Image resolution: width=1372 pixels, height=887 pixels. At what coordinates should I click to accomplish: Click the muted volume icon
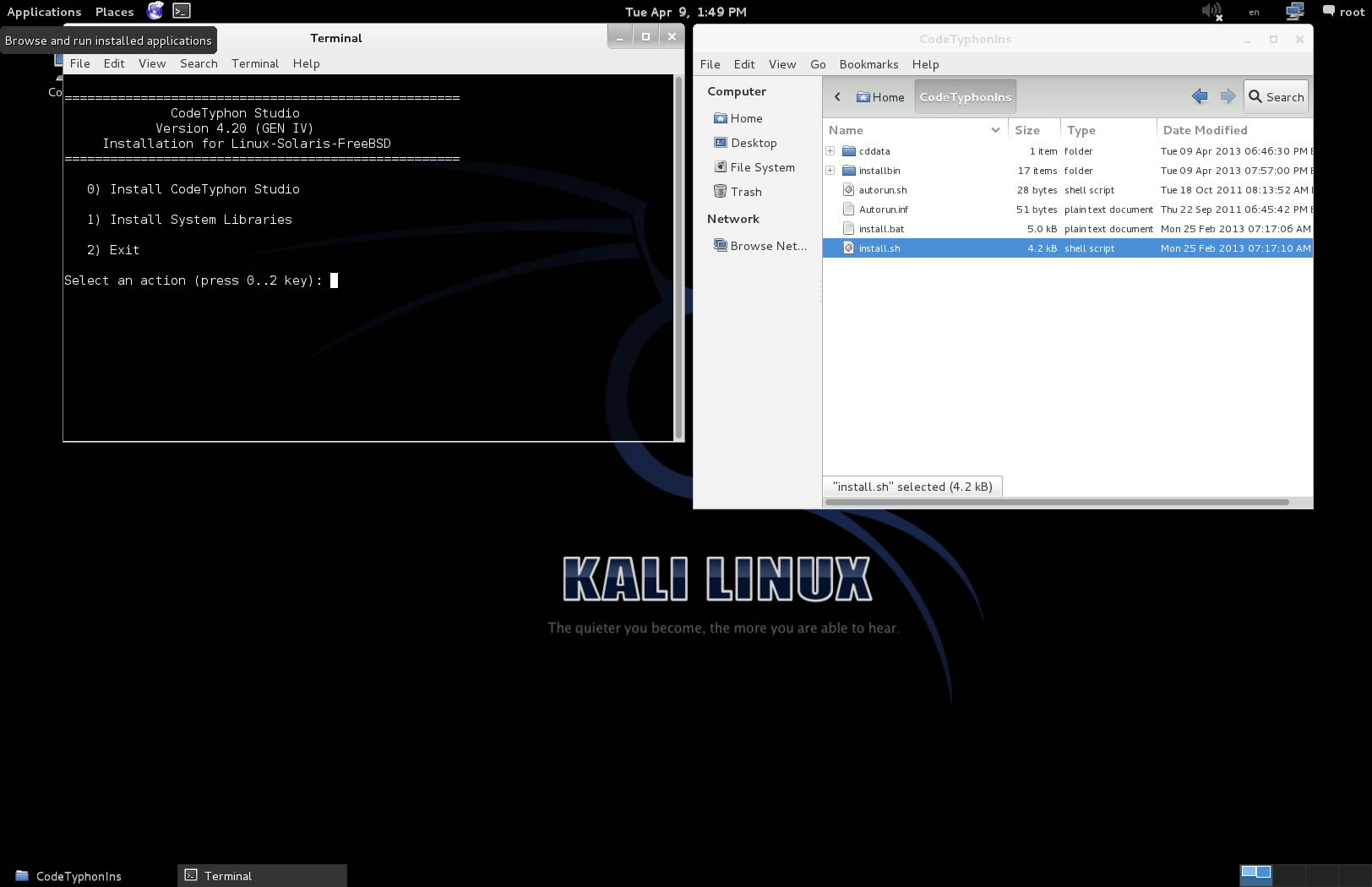tap(1211, 12)
